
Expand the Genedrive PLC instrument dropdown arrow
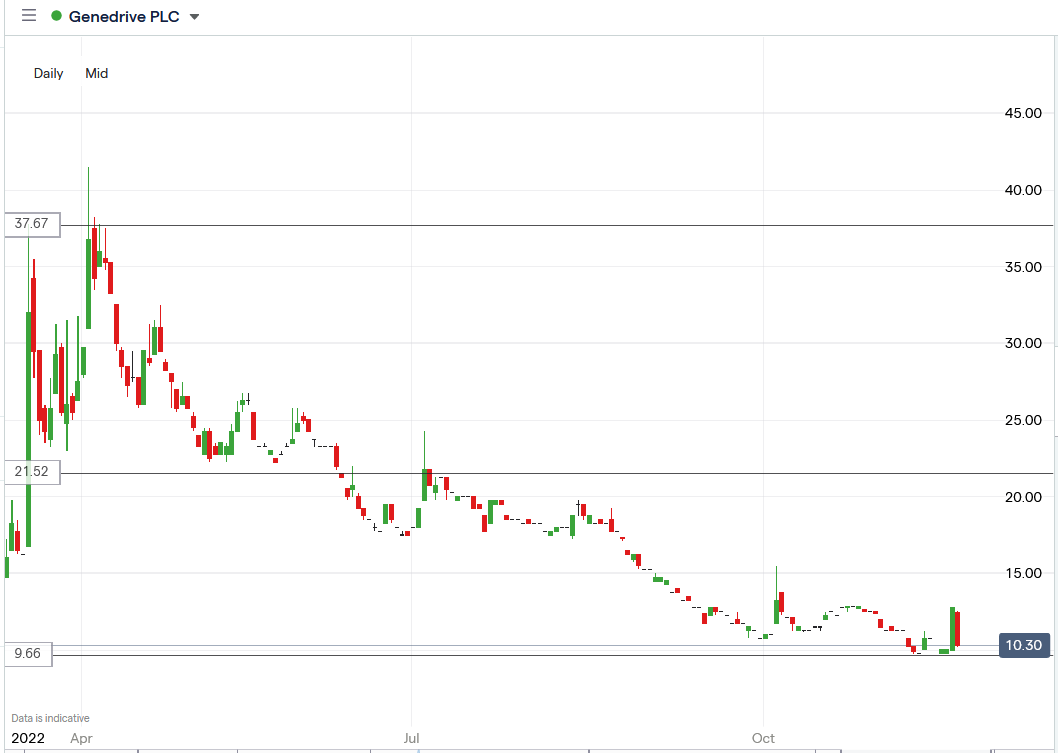[x=194, y=17]
